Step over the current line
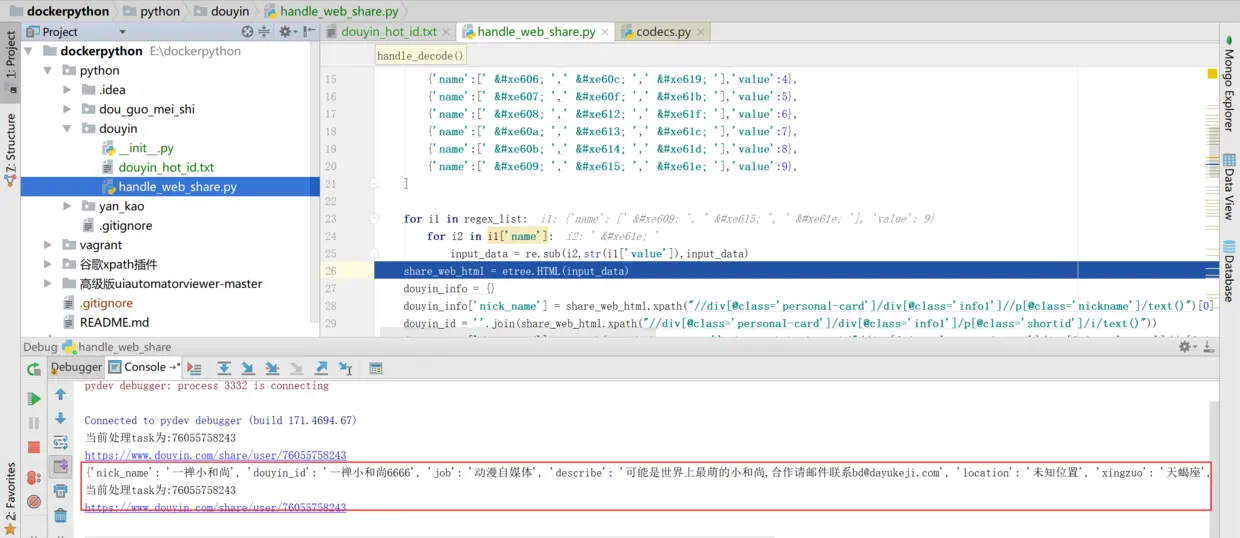Viewport: 1240px width, 538px height. pos(224,368)
